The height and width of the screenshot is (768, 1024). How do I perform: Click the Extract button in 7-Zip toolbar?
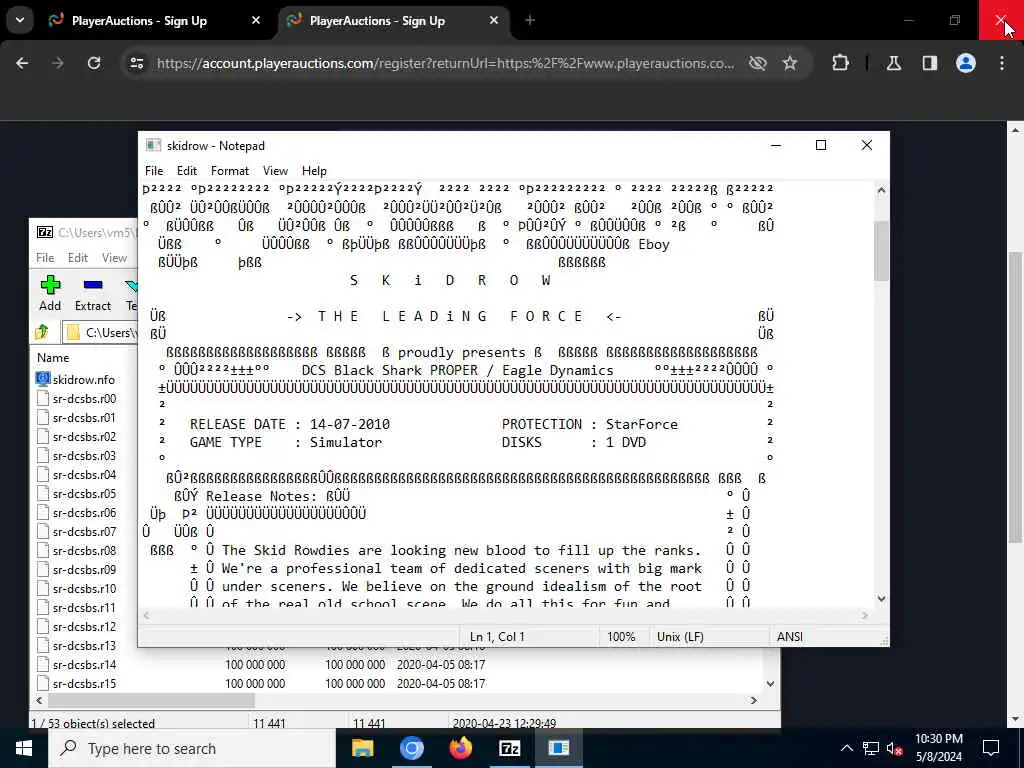pyautogui.click(x=93, y=293)
